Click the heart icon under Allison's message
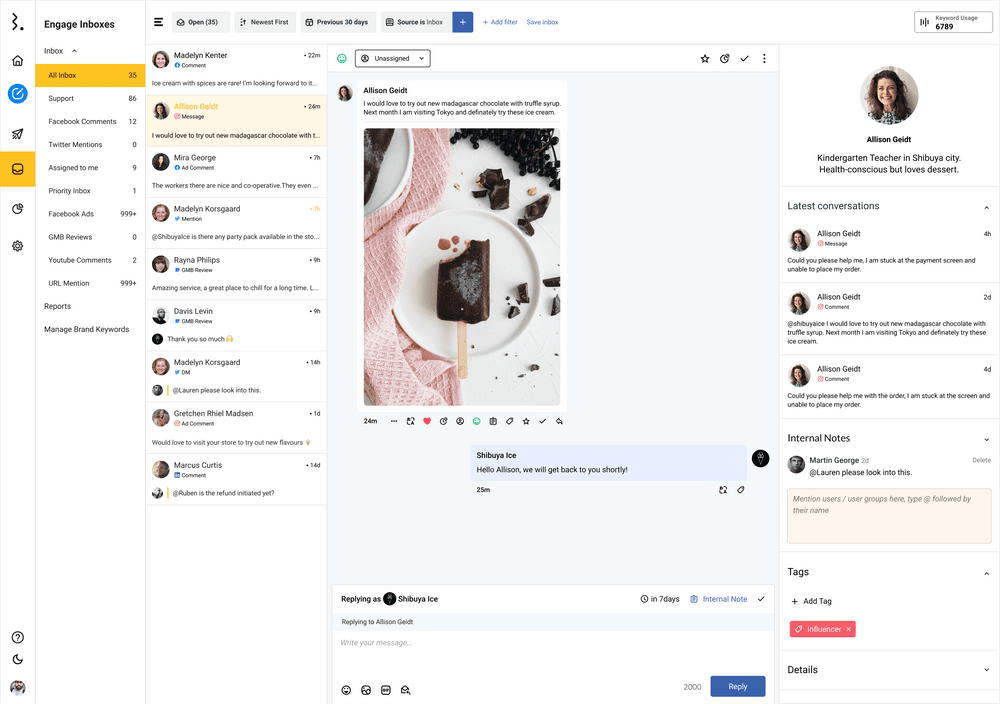This screenshot has height=704, width=1000. click(427, 421)
